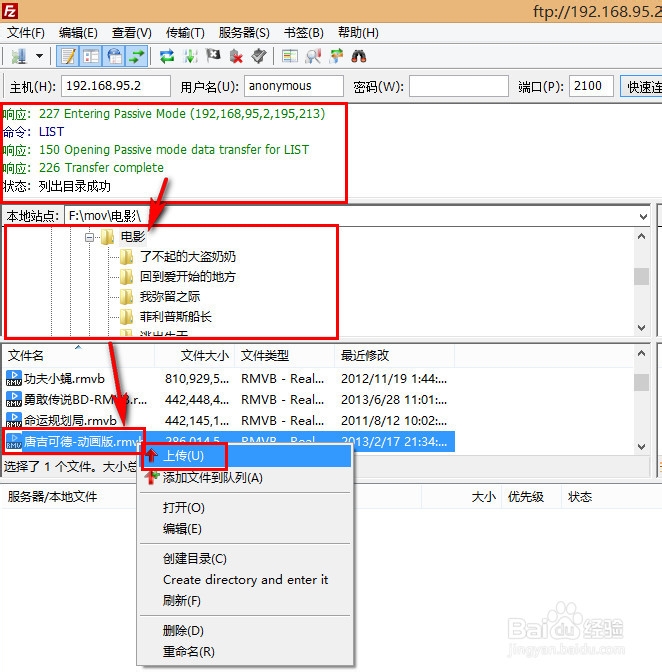Click the port input field

pyautogui.click(x=591, y=86)
